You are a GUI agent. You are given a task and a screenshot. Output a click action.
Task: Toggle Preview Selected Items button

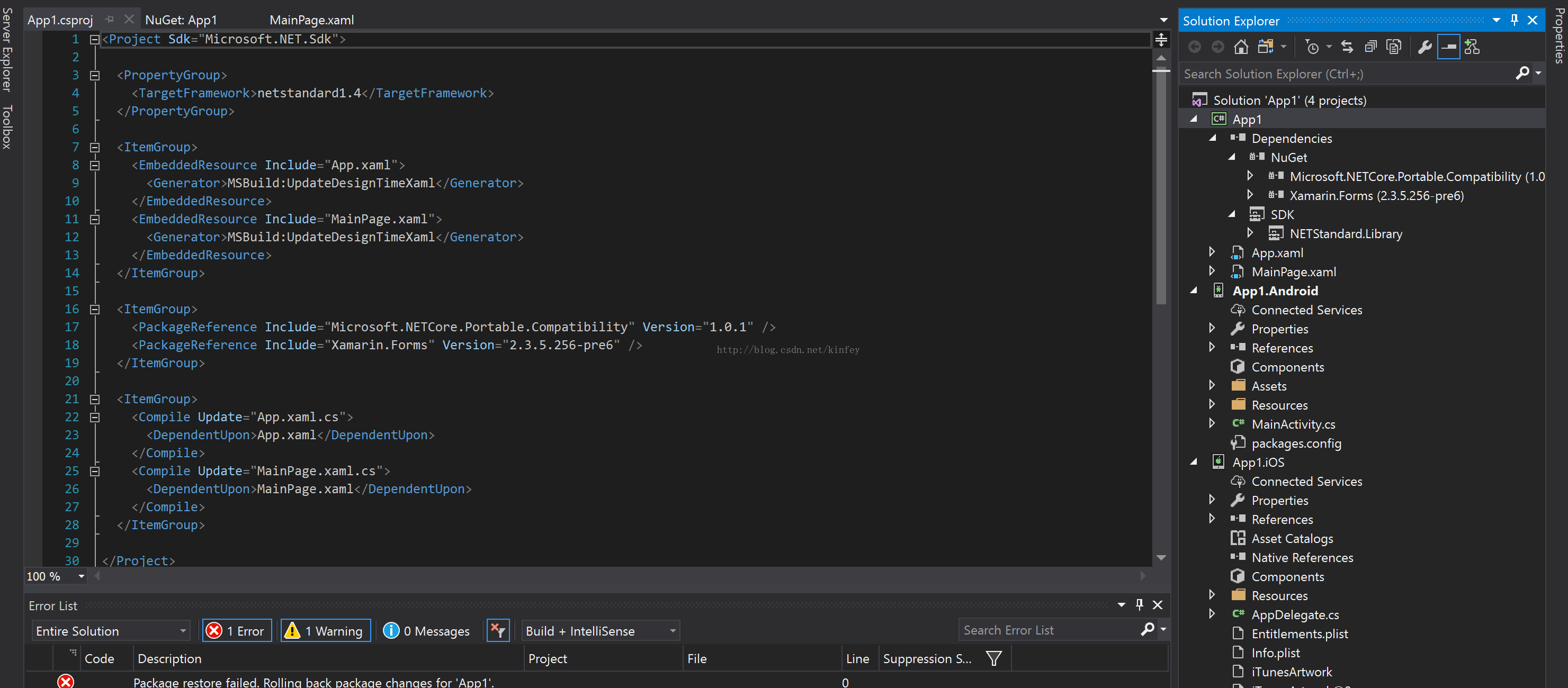click(x=1449, y=47)
